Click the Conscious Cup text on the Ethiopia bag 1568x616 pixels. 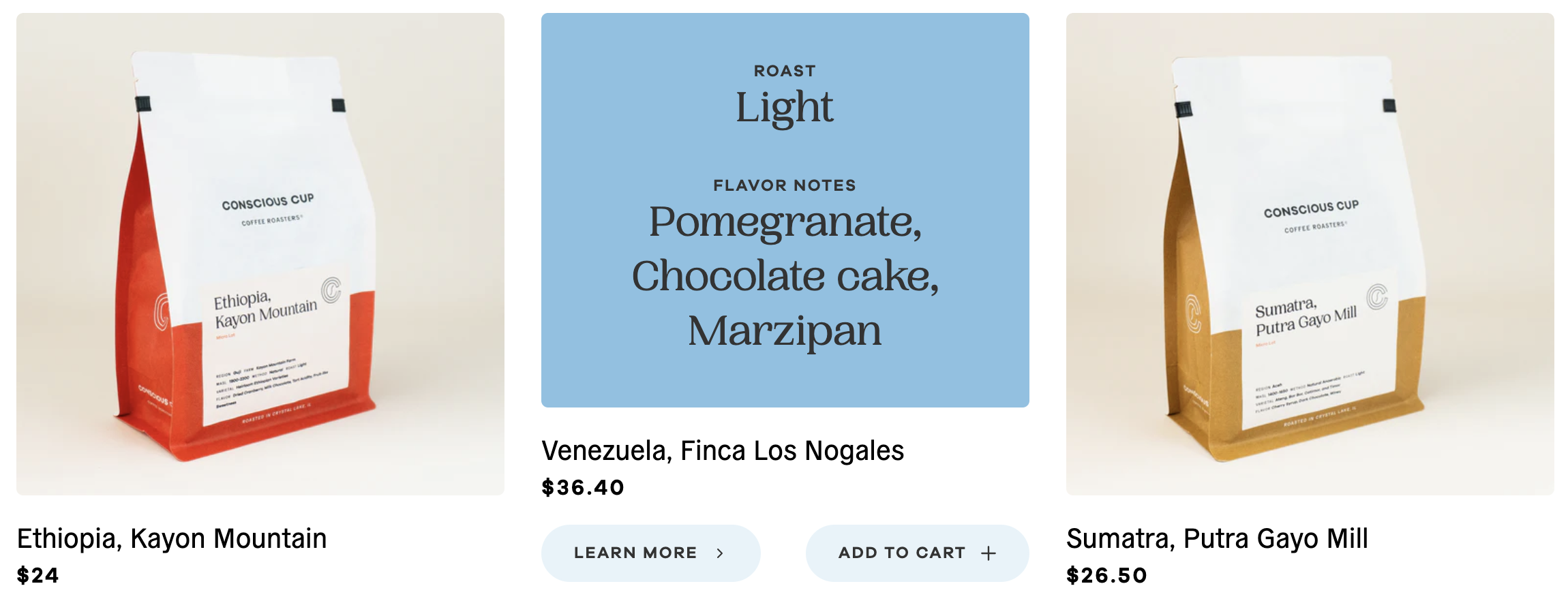pos(268,202)
